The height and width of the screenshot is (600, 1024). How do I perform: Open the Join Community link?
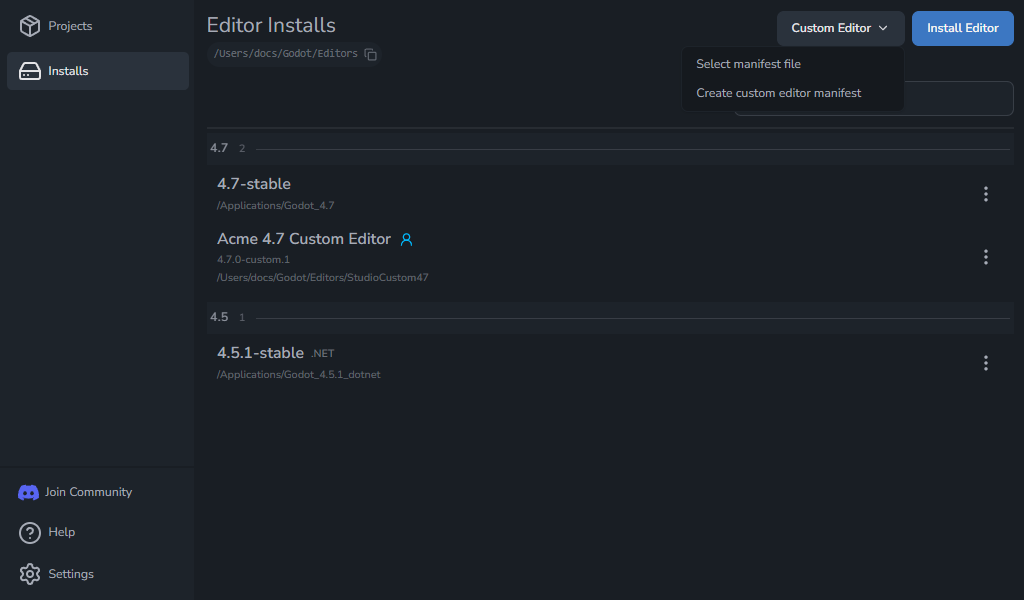coord(88,492)
